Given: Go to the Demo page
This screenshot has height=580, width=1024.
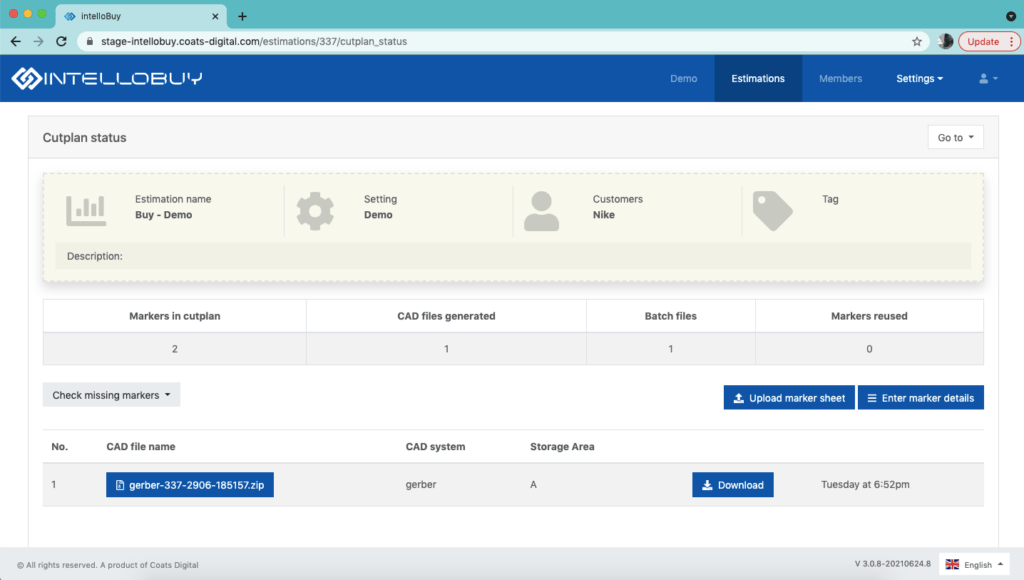Looking at the screenshot, I should (683, 78).
